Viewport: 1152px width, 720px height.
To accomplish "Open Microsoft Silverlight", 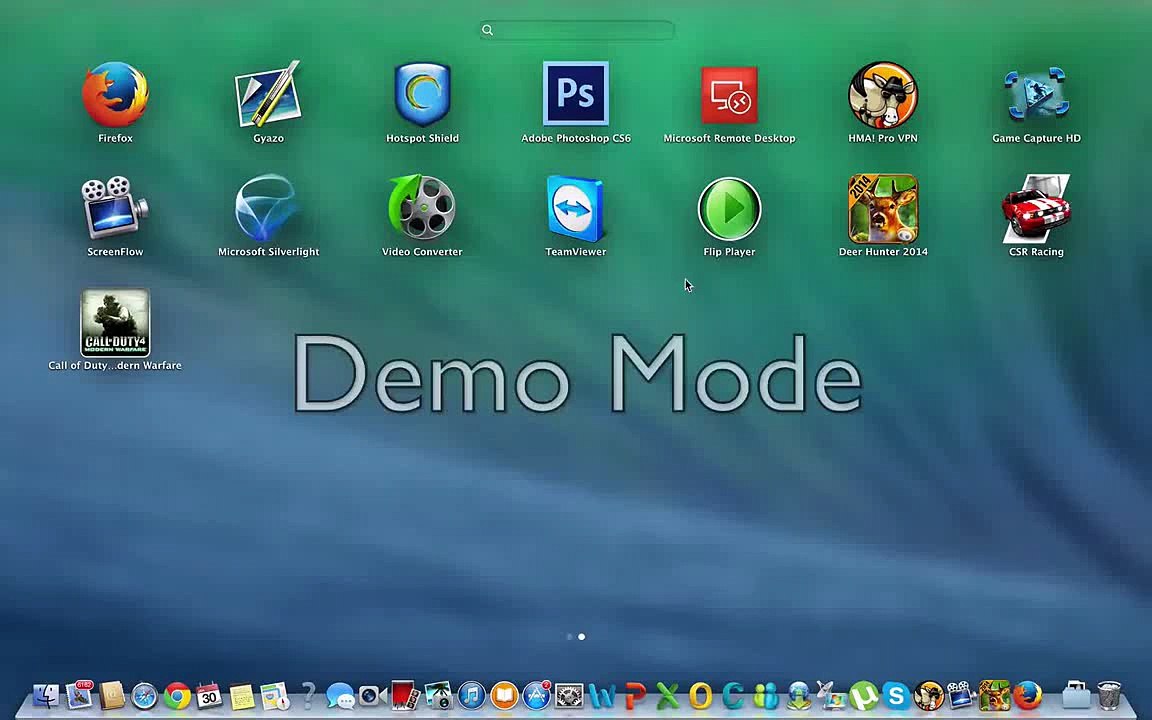I will click(x=268, y=208).
